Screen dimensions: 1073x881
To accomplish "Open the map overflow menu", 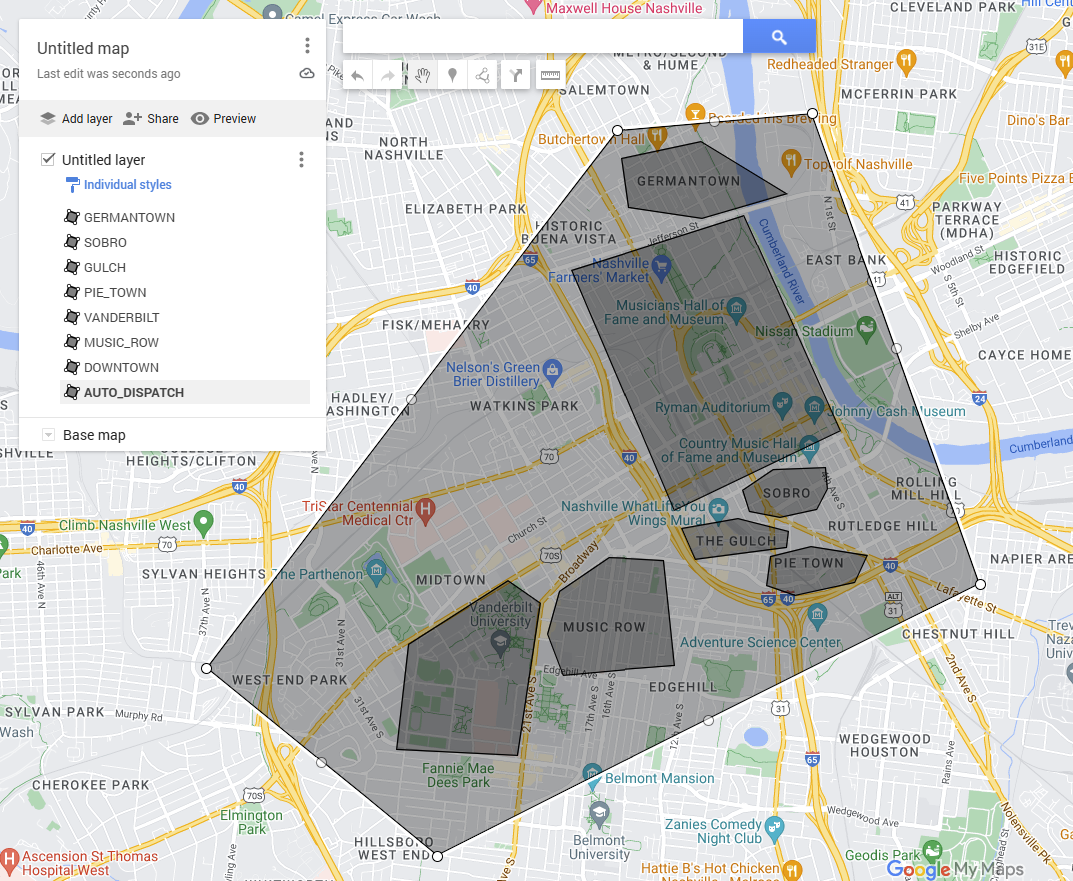I will click(x=307, y=45).
